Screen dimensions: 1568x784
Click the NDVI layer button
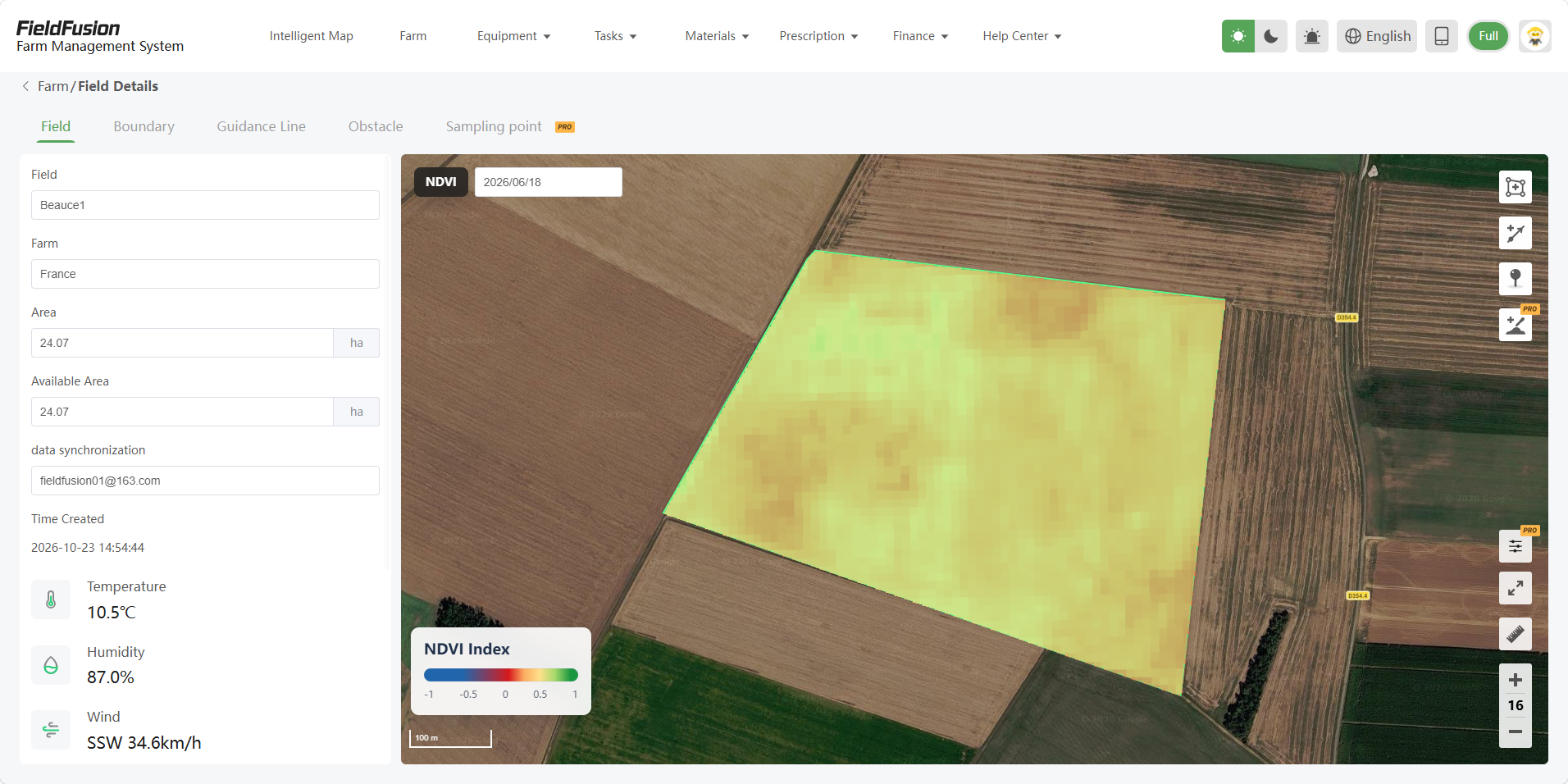click(x=441, y=182)
